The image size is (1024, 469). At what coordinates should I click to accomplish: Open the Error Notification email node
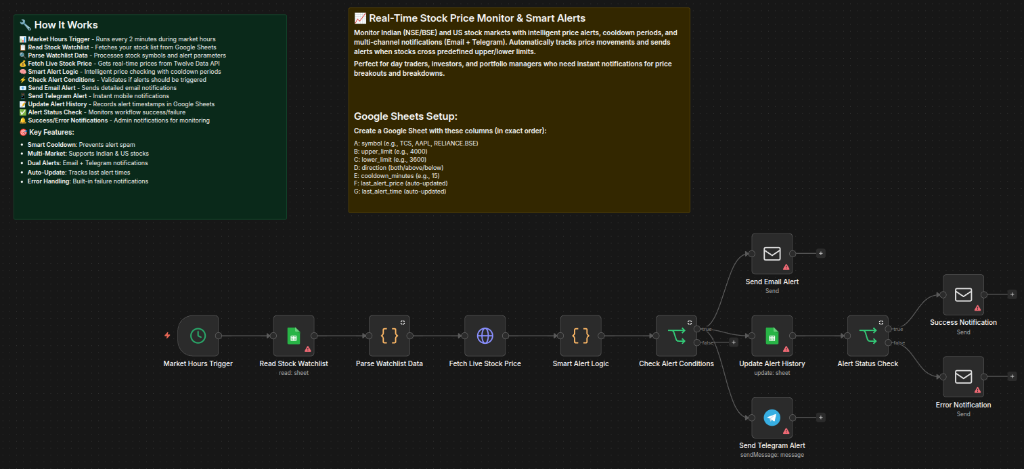pyautogui.click(x=963, y=377)
